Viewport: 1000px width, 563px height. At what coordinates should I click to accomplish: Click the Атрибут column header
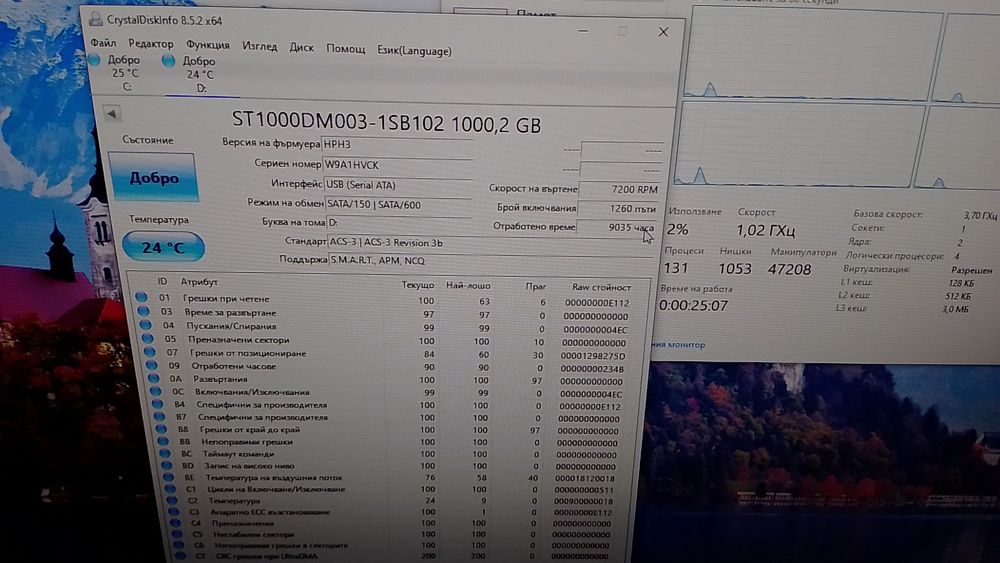(199, 281)
